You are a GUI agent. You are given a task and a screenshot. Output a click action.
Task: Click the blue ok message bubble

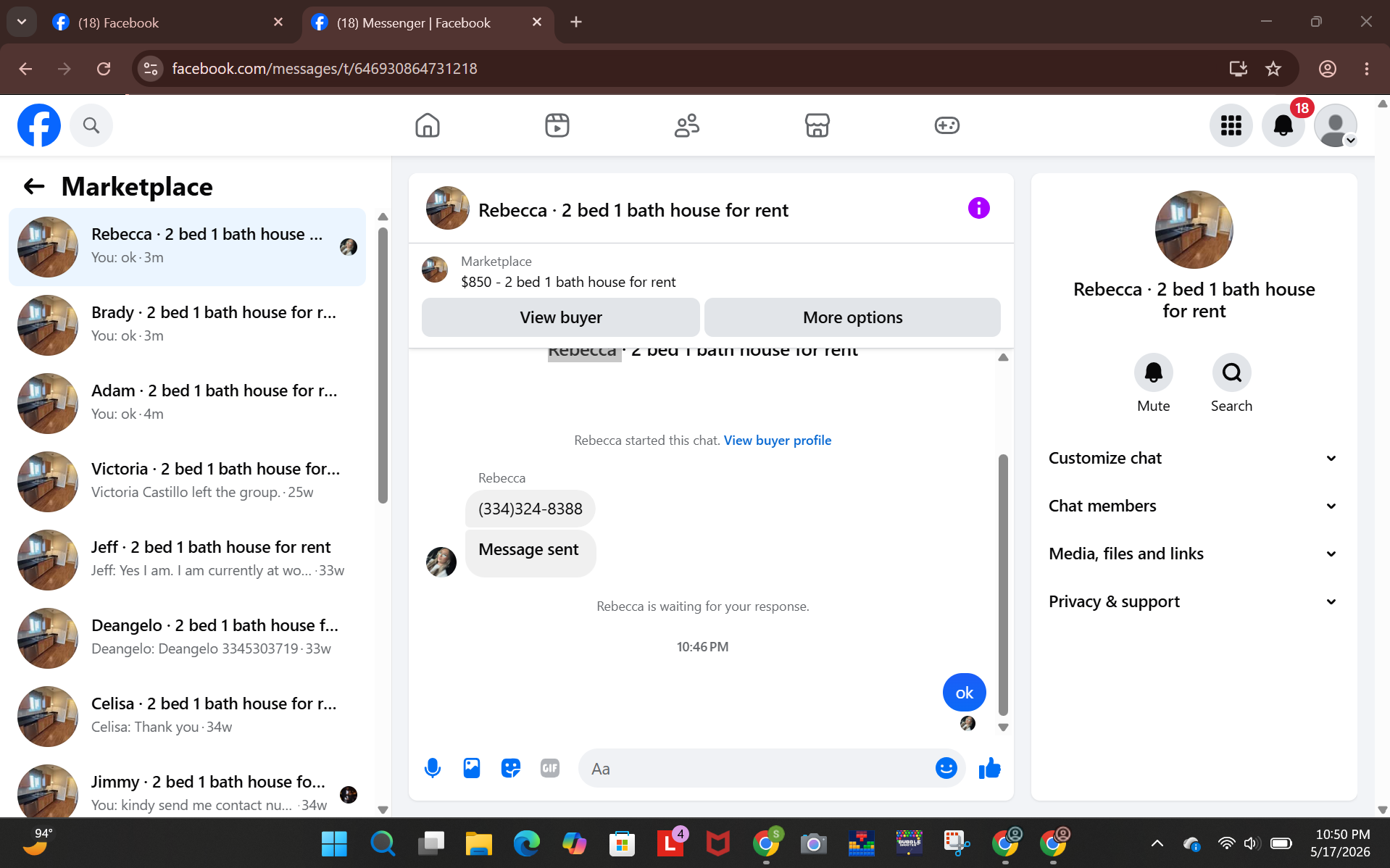(x=964, y=693)
